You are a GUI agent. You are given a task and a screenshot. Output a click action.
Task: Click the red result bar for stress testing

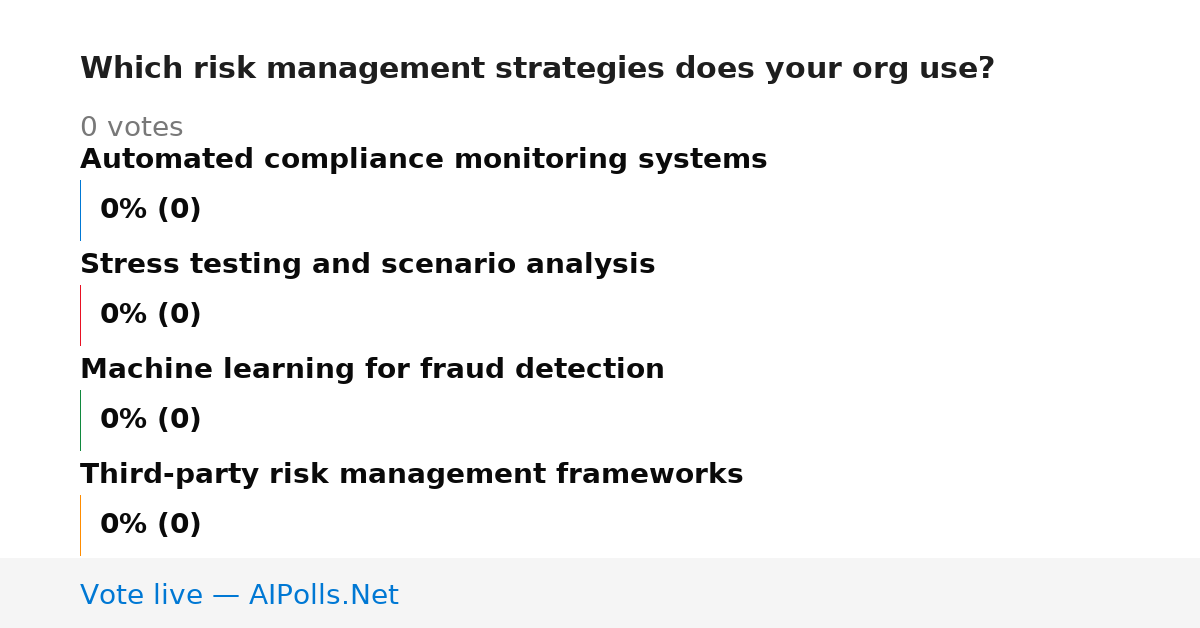(x=80, y=315)
